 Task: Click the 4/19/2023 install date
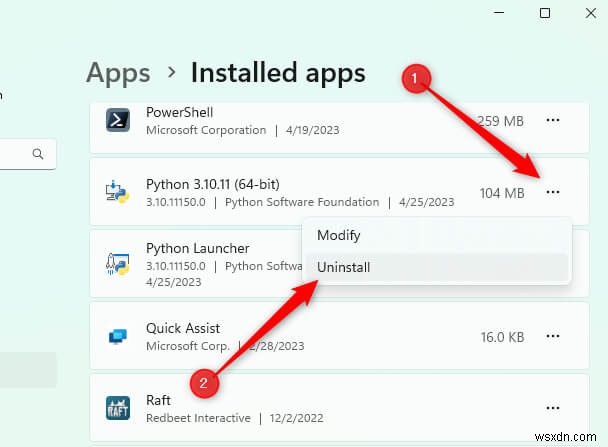313,130
